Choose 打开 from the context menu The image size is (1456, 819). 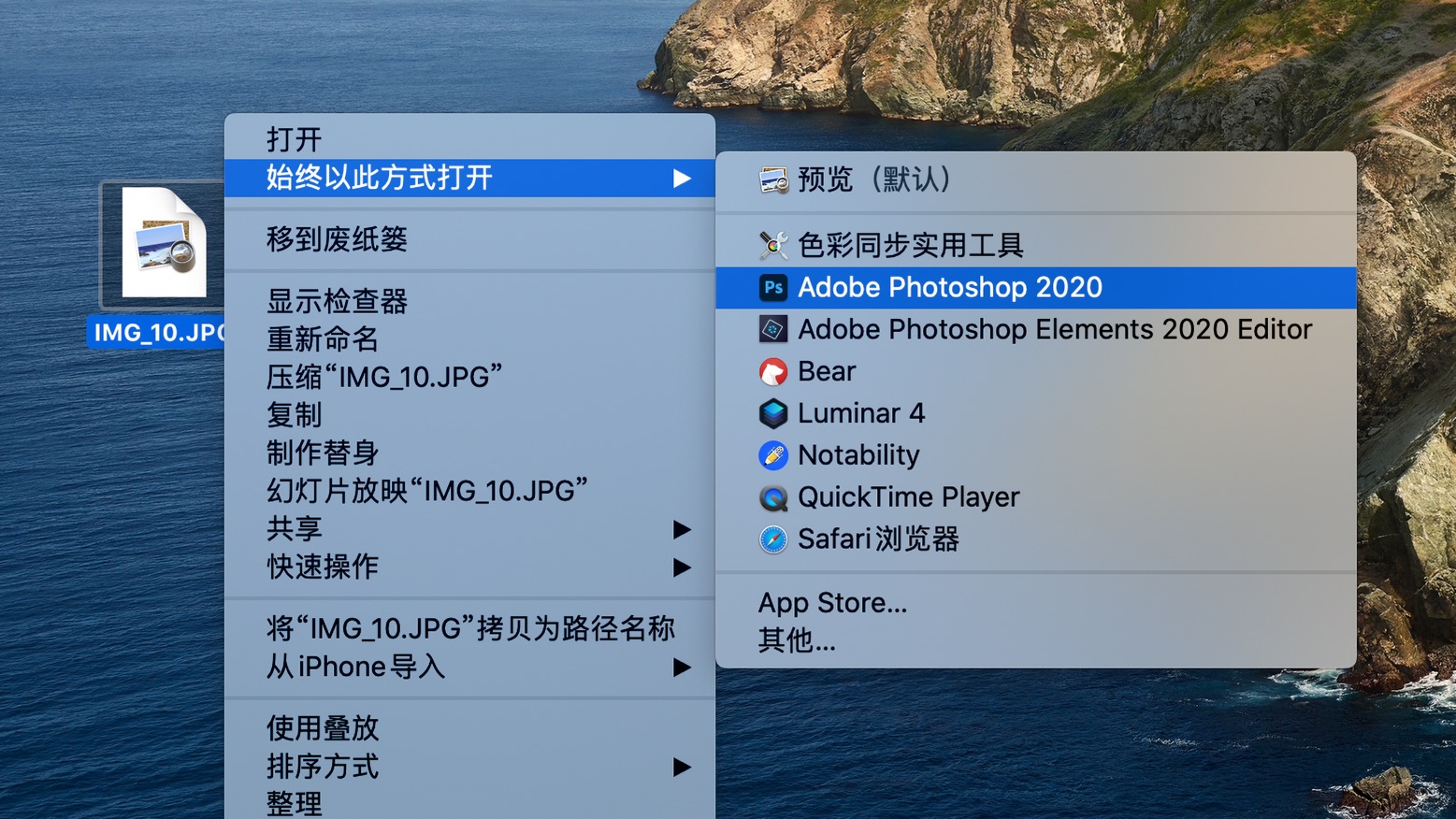coord(469,139)
